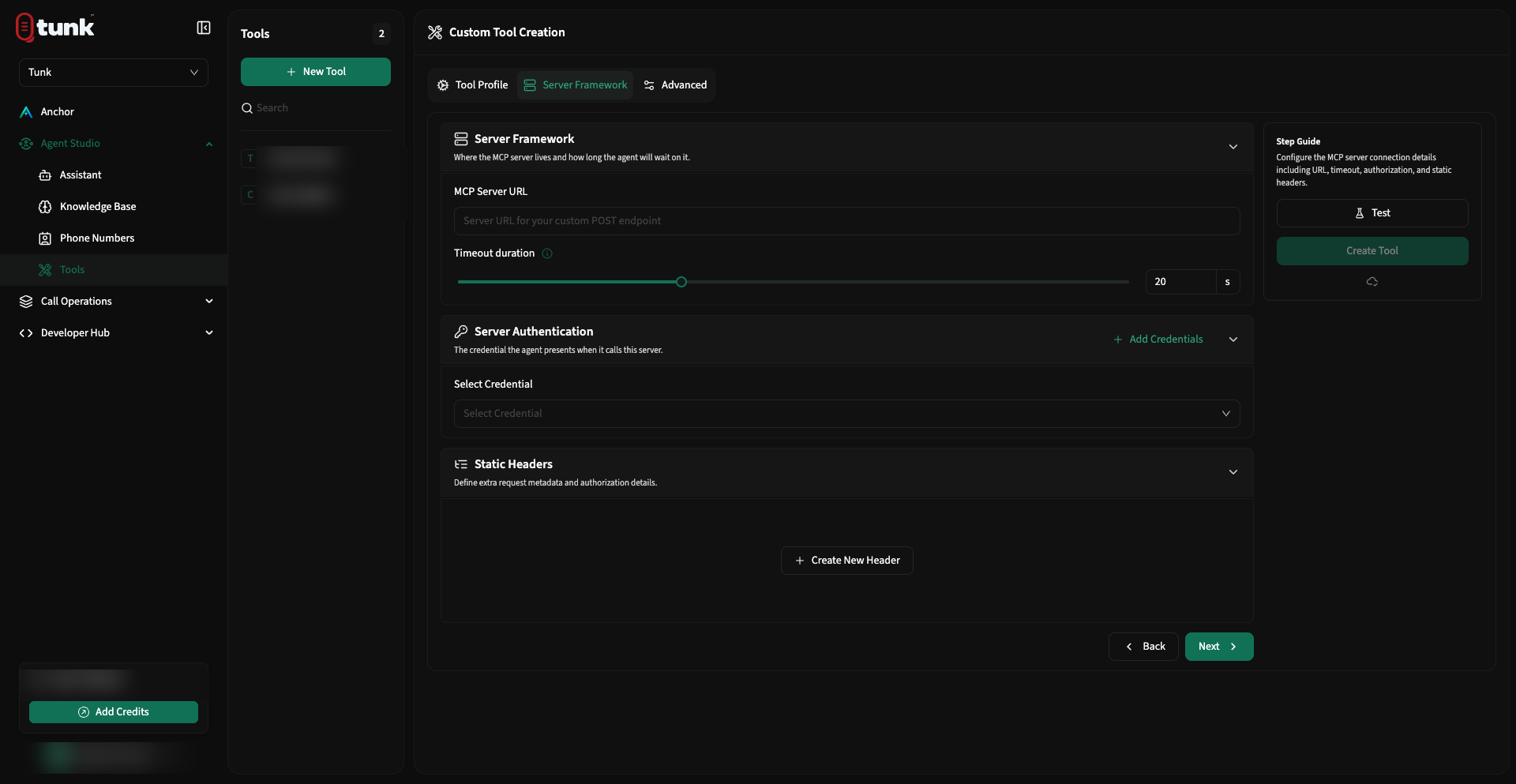Click the Add Credentials link

[x=1158, y=339]
